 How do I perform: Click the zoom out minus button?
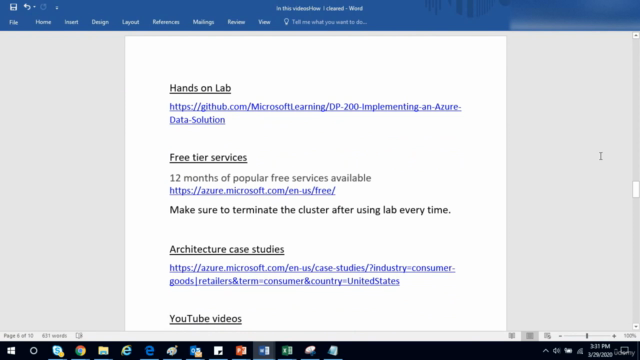click(x=560, y=336)
